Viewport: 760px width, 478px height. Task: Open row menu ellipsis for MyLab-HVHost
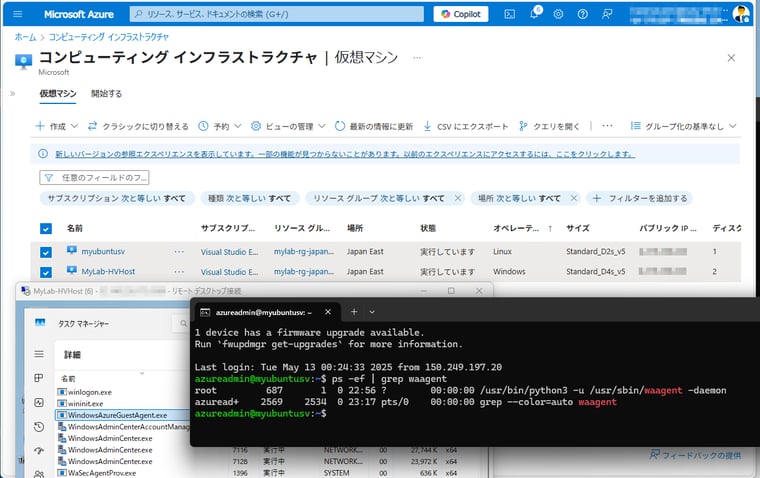(179, 271)
